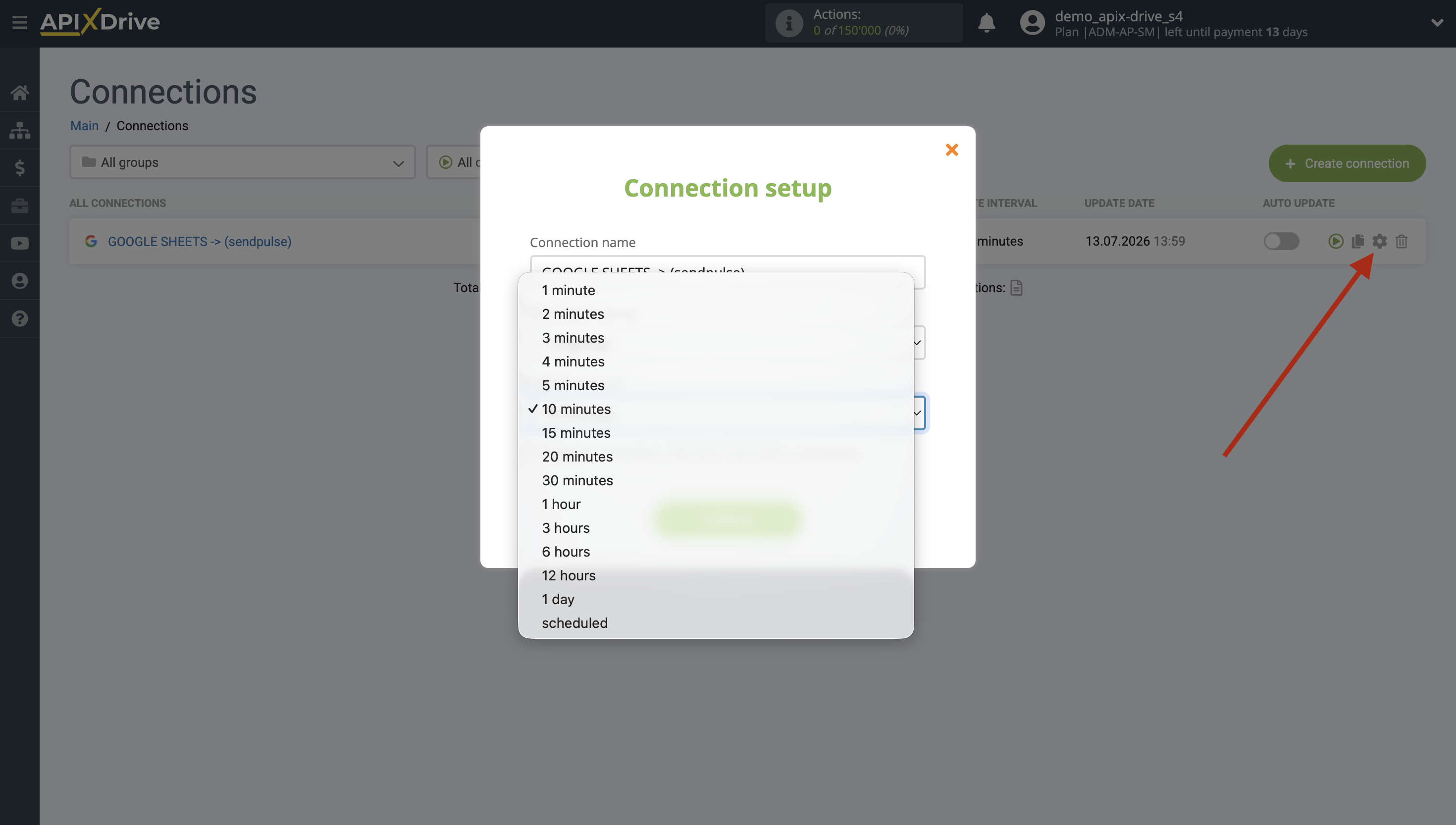Click the document icon beside the row total
Image resolution: width=1456 pixels, height=825 pixels.
click(1016, 288)
